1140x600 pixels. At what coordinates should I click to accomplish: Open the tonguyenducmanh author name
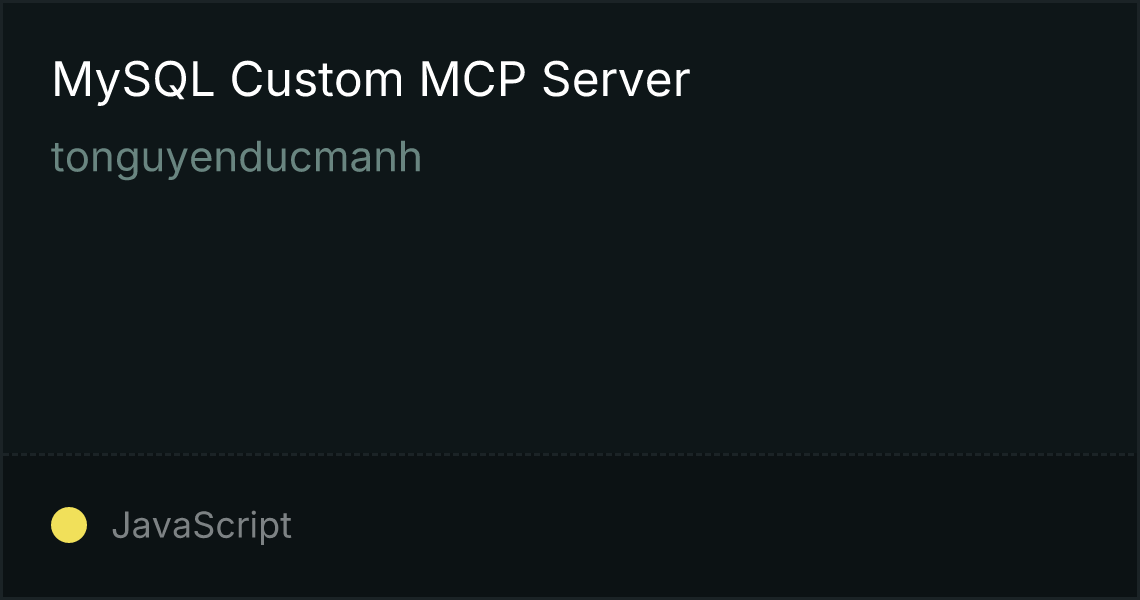pos(236,157)
